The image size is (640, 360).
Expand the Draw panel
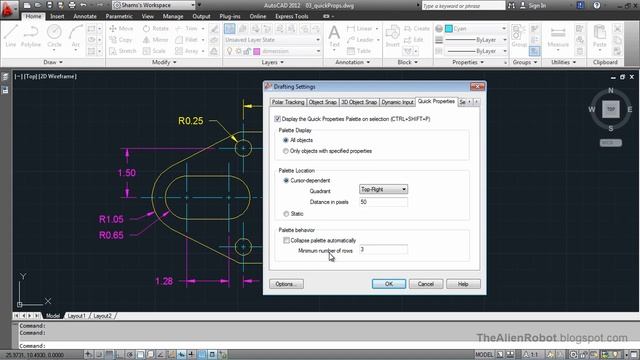click(x=53, y=62)
